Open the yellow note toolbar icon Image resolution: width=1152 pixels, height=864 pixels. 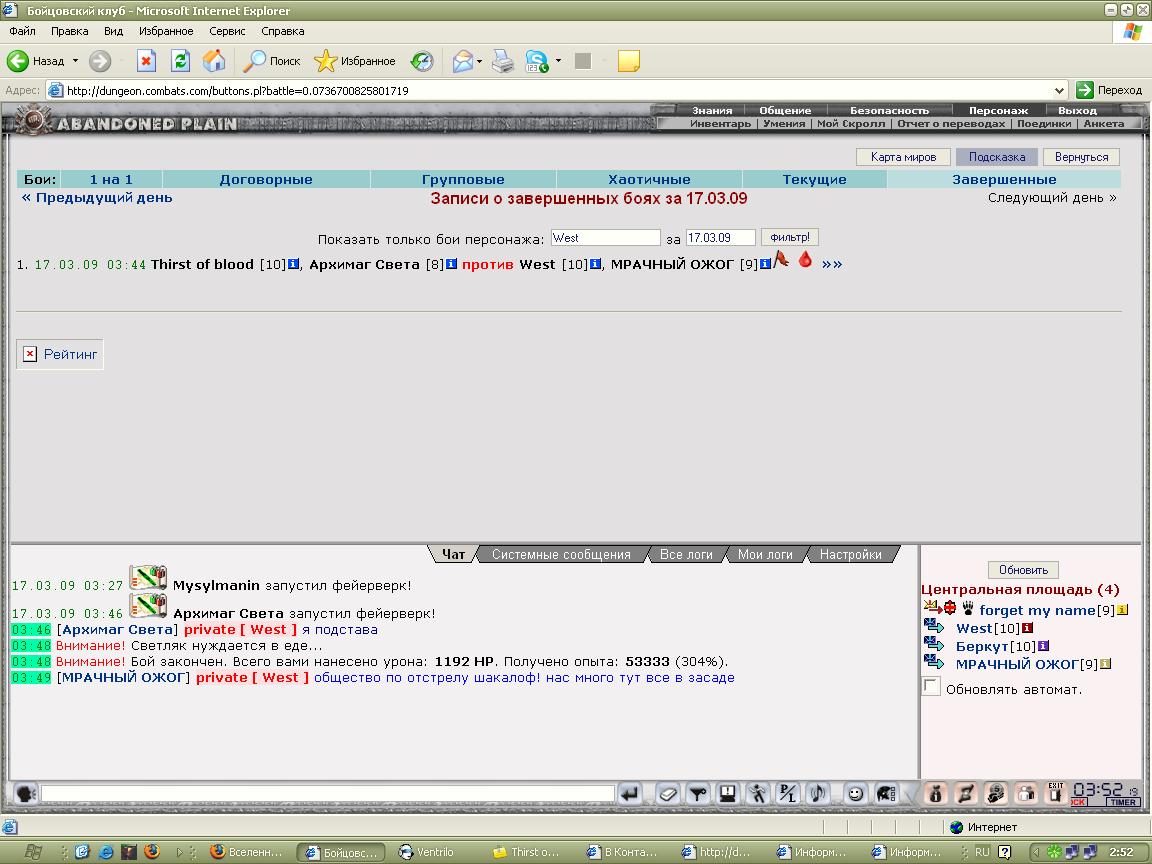coord(628,61)
